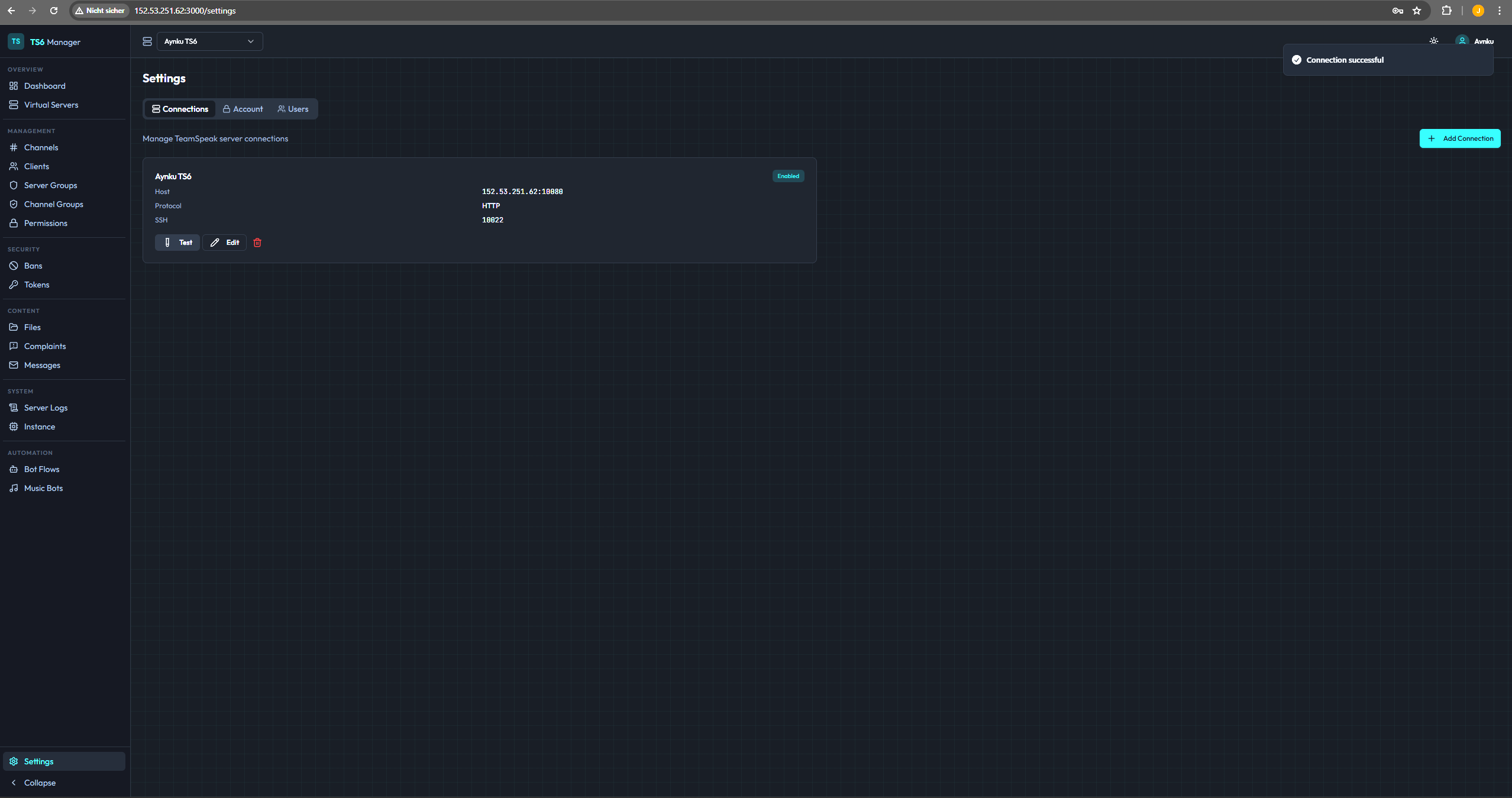This screenshot has width=1512, height=798.
Task: Click the TS6 Manager logo icon
Action: pyautogui.click(x=16, y=41)
